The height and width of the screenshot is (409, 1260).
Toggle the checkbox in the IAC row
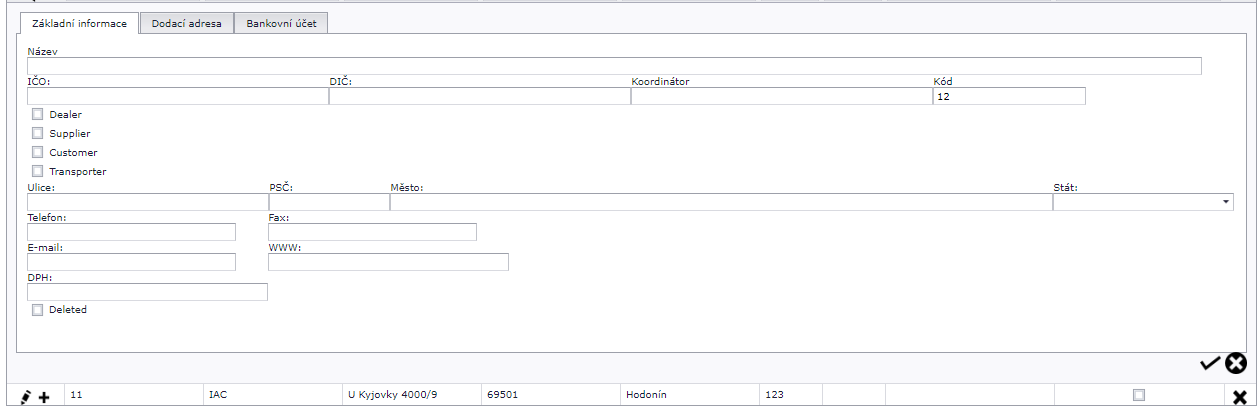point(1138,395)
